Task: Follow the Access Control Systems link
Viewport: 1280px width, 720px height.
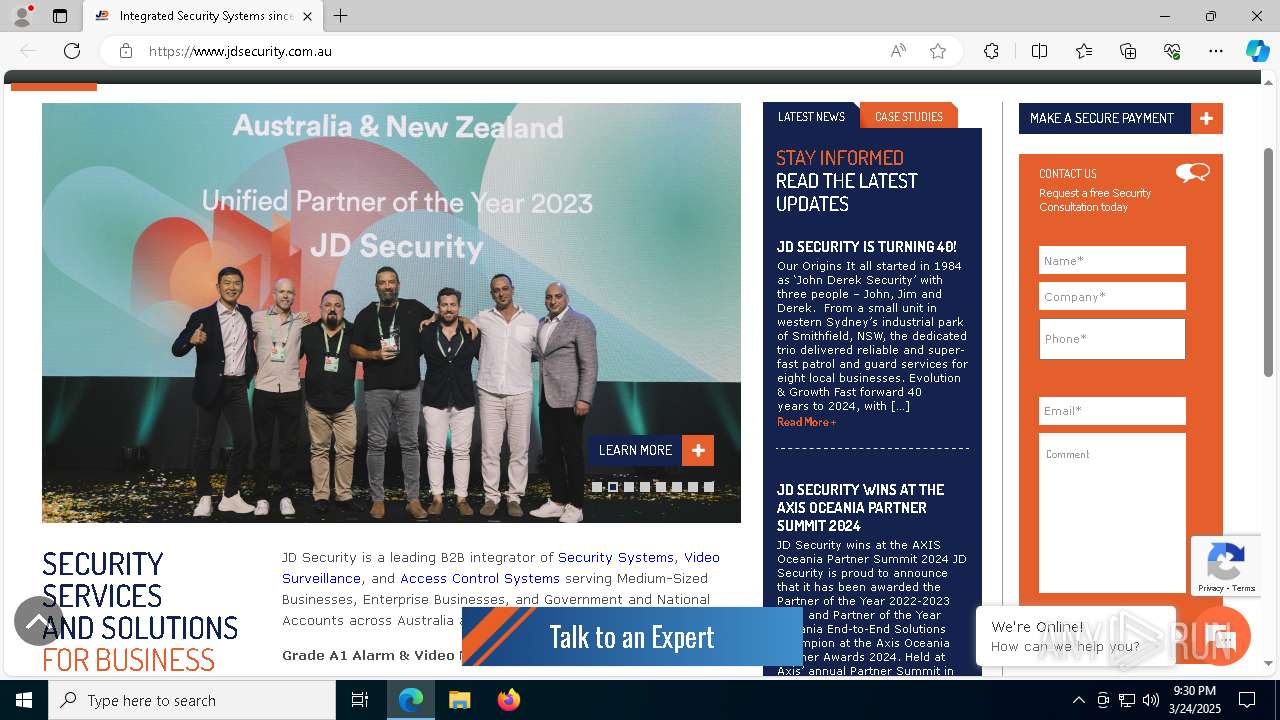Action: tap(480, 578)
